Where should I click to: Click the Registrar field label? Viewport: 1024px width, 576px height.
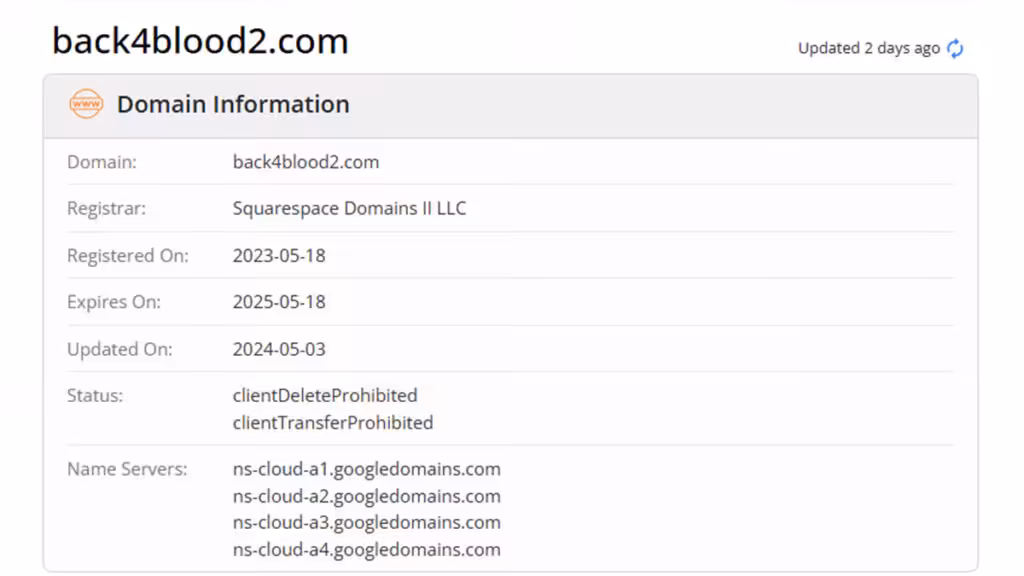pyautogui.click(x=106, y=209)
